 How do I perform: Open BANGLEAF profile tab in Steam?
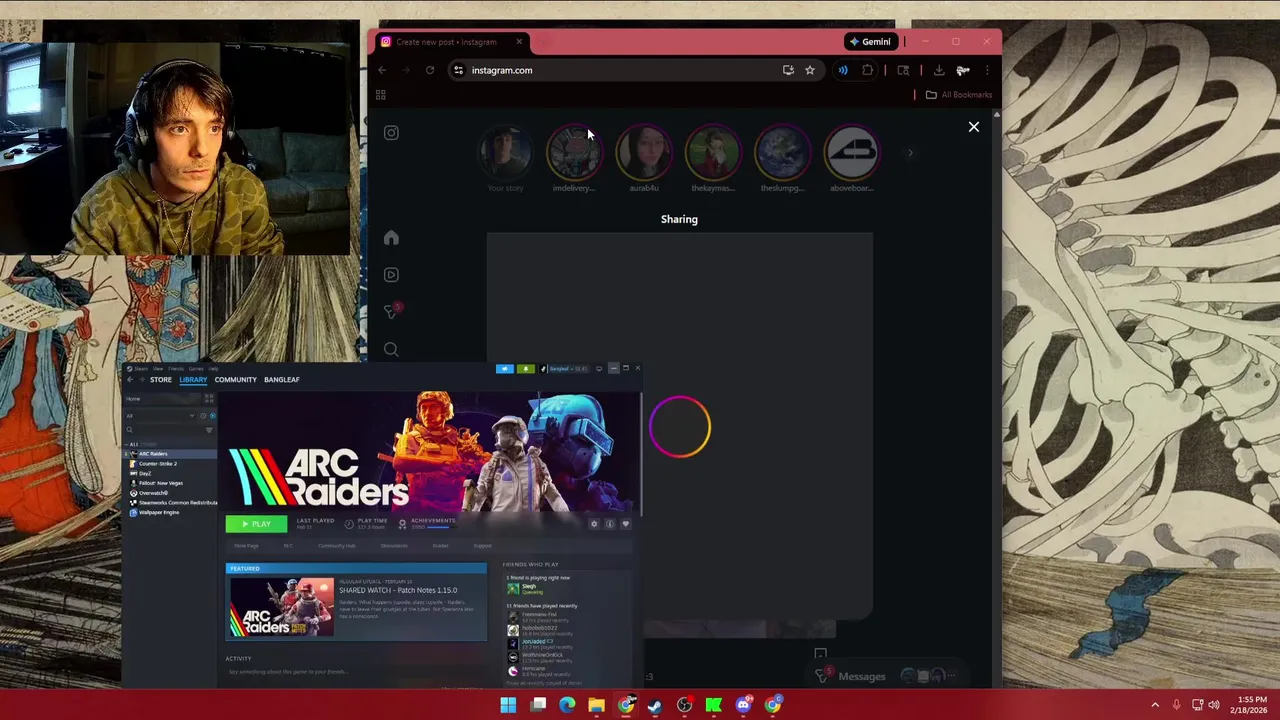[x=282, y=380]
